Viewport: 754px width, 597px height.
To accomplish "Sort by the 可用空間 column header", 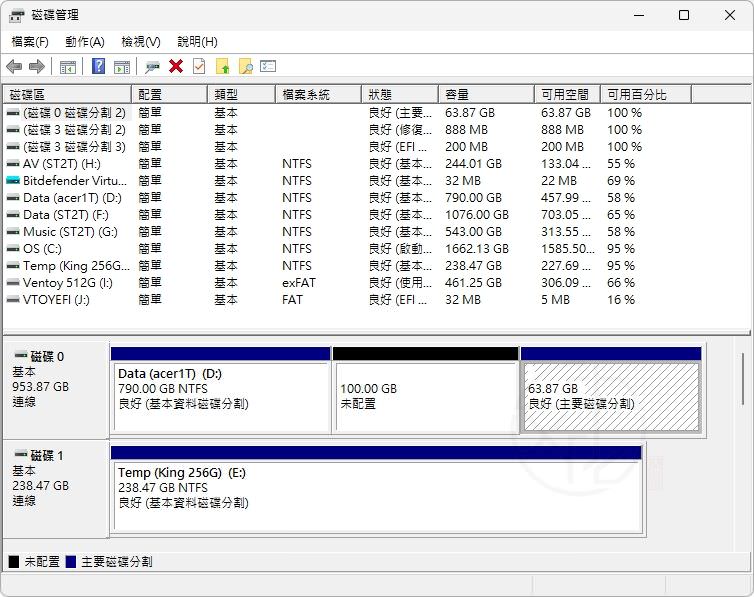I will coord(568,95).
